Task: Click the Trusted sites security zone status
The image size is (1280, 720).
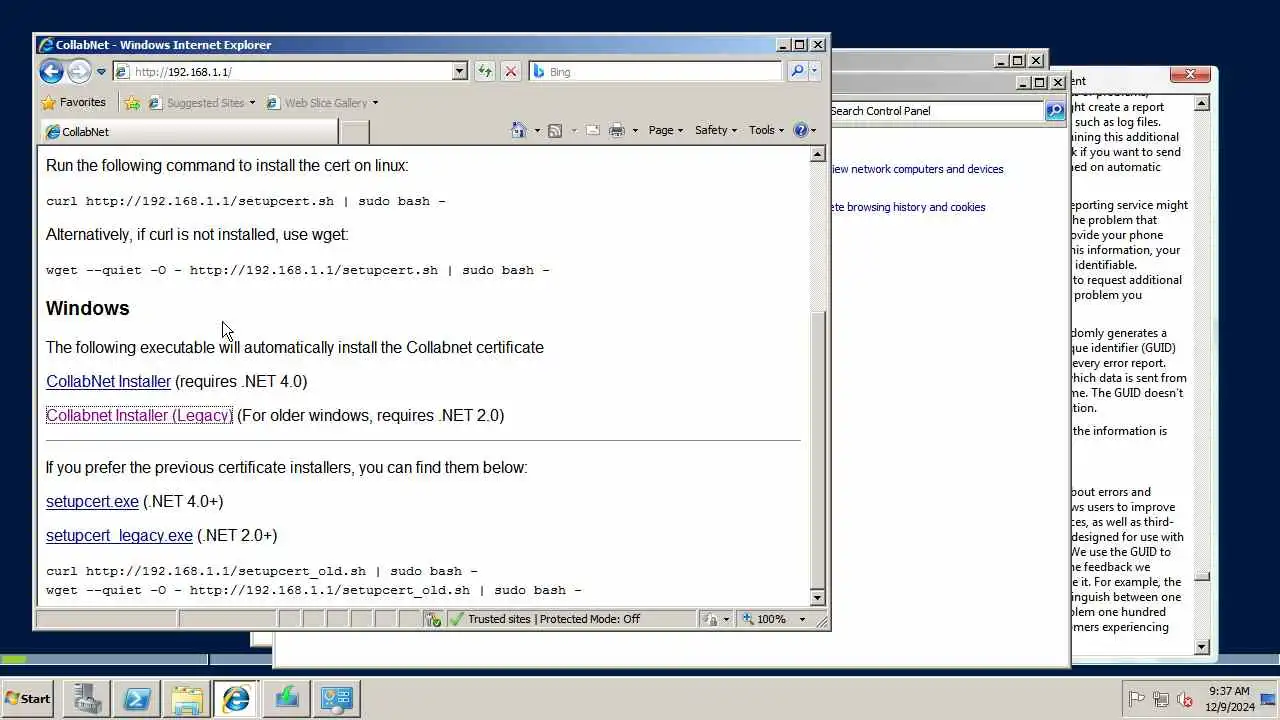Action: point(553,619)
